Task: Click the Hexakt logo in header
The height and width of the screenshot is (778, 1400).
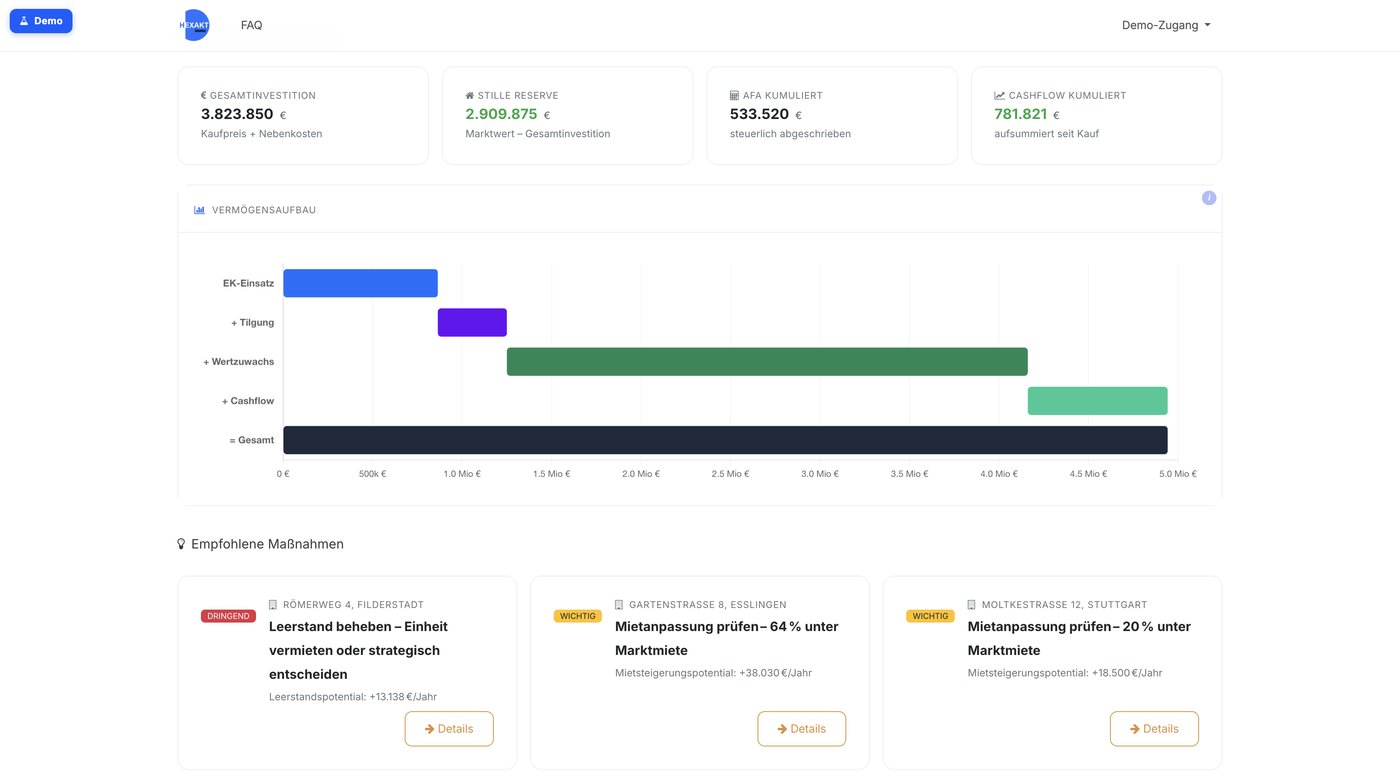Action: 194,25
